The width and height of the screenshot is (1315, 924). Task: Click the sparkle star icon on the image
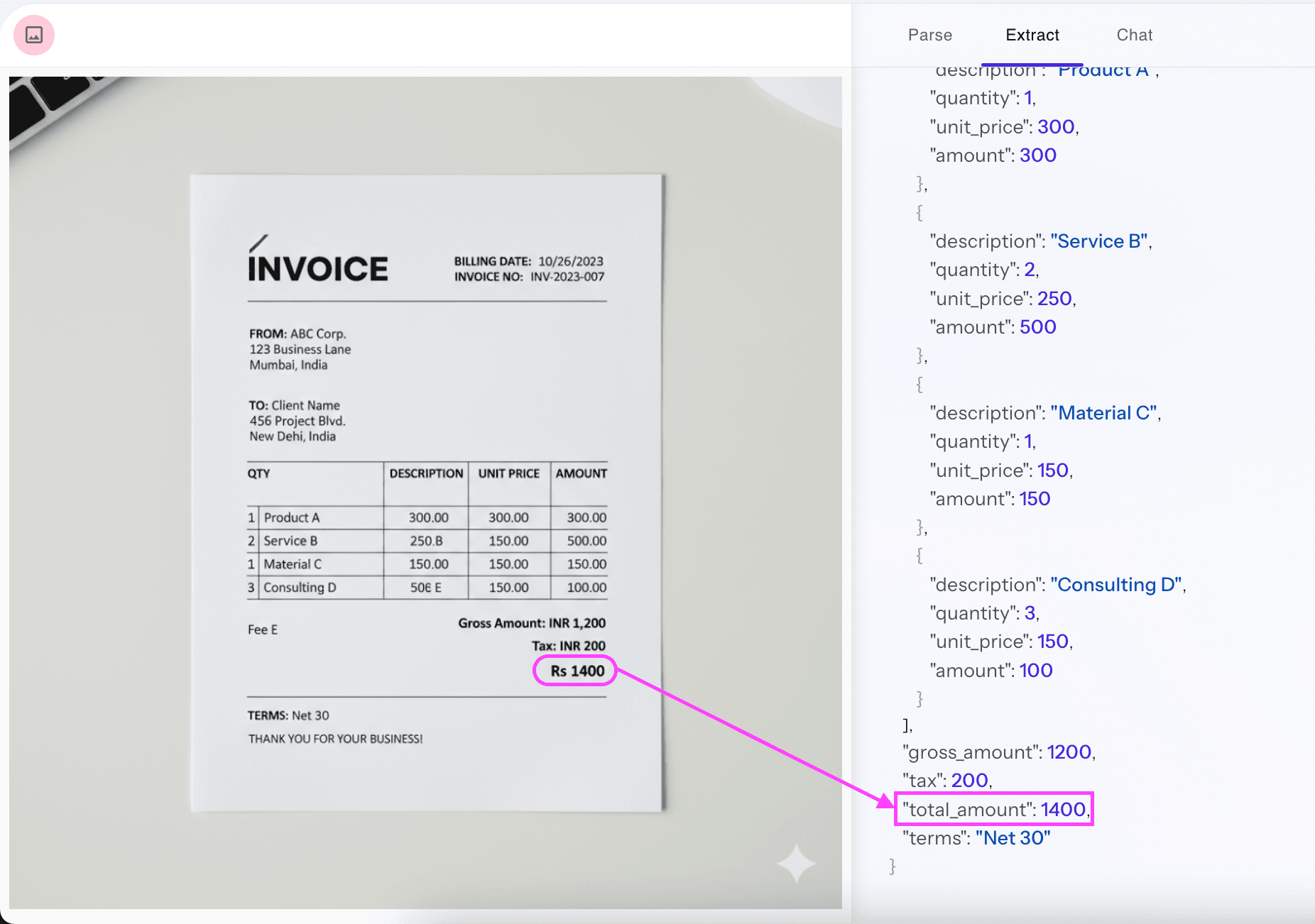796,862
